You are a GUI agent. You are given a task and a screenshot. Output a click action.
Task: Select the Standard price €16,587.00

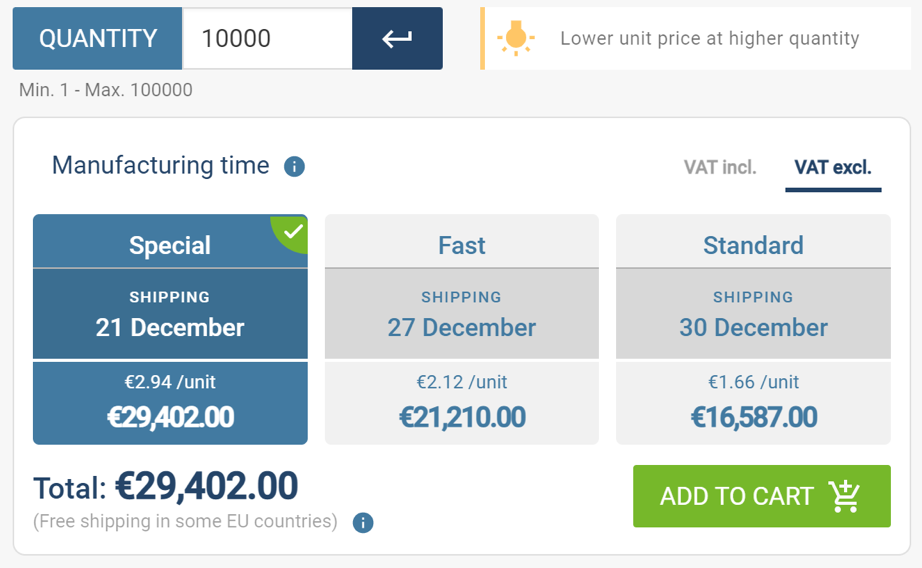click(x=754, y=417)
